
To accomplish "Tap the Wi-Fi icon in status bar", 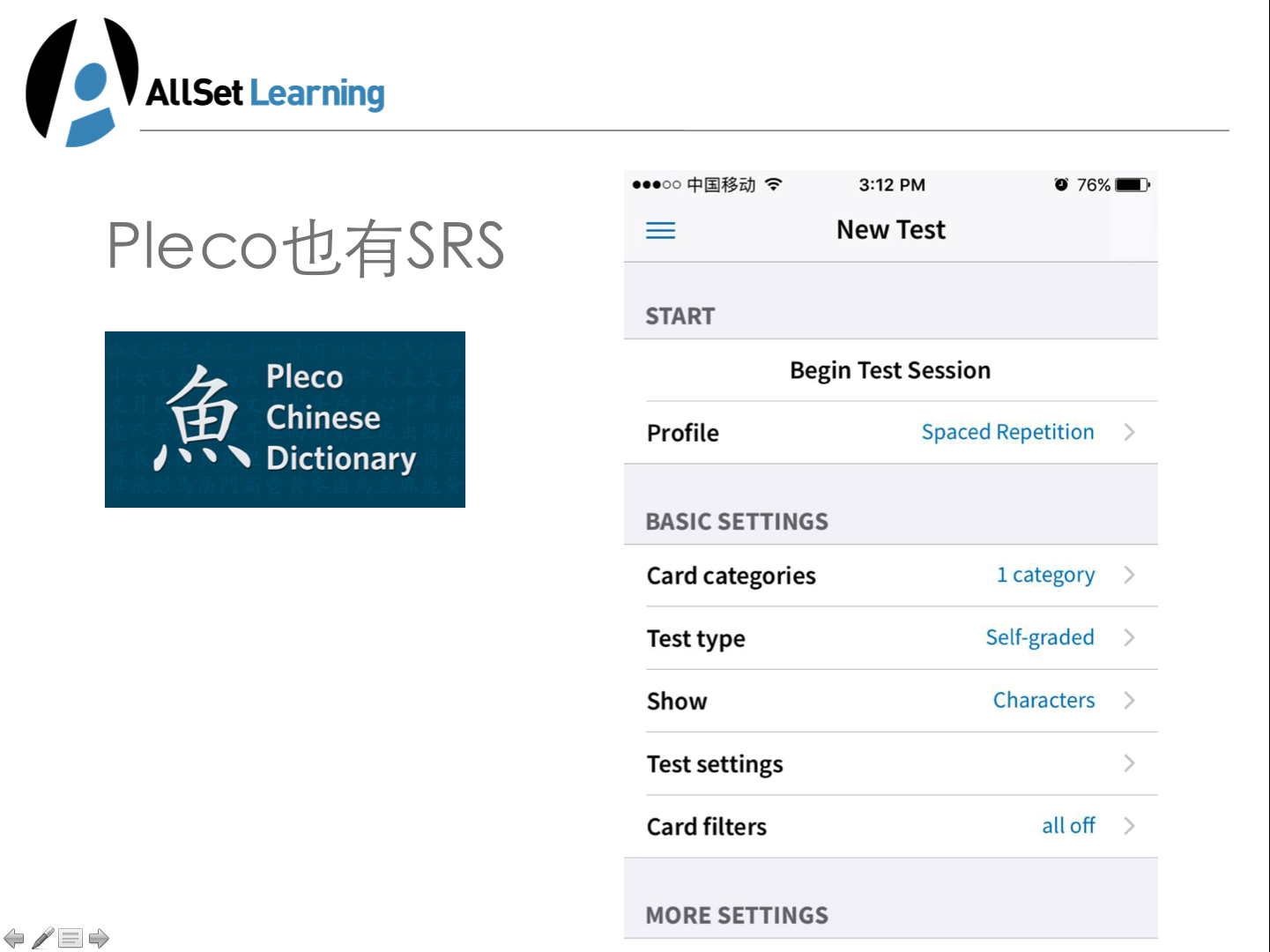I will [x=774, y=184].
